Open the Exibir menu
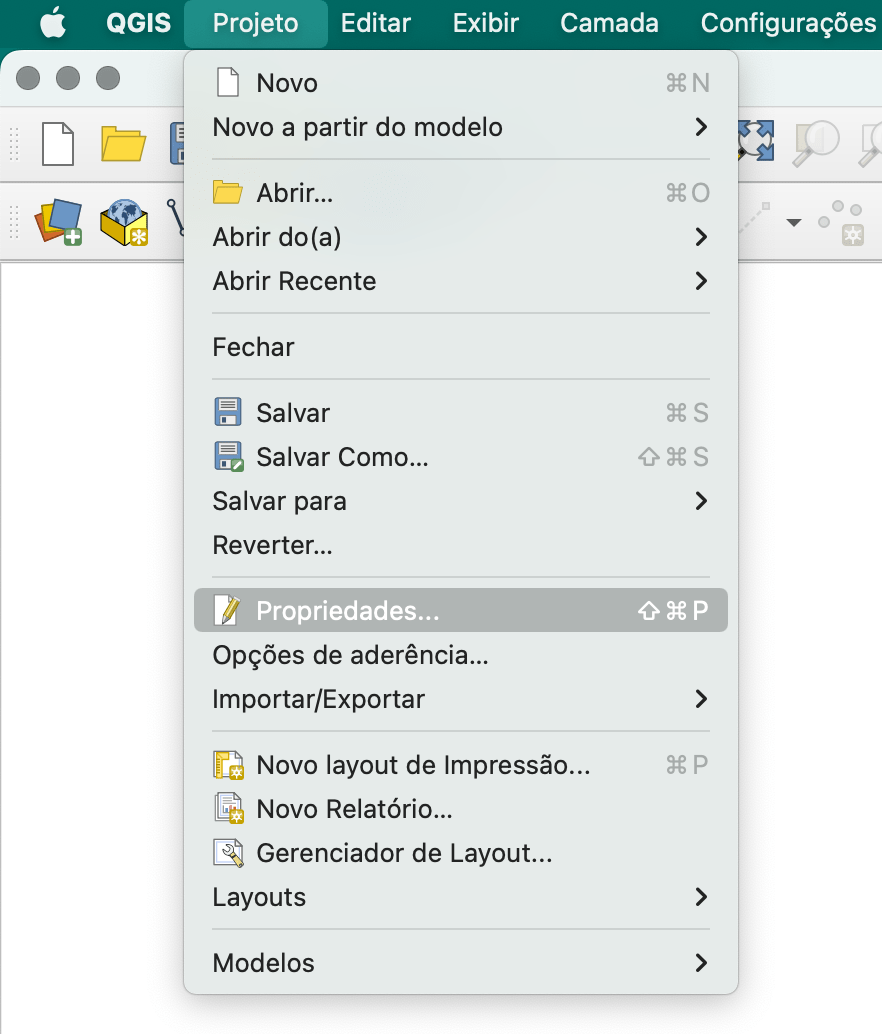Screen dimensions: 882x1034 coord(486,22)
